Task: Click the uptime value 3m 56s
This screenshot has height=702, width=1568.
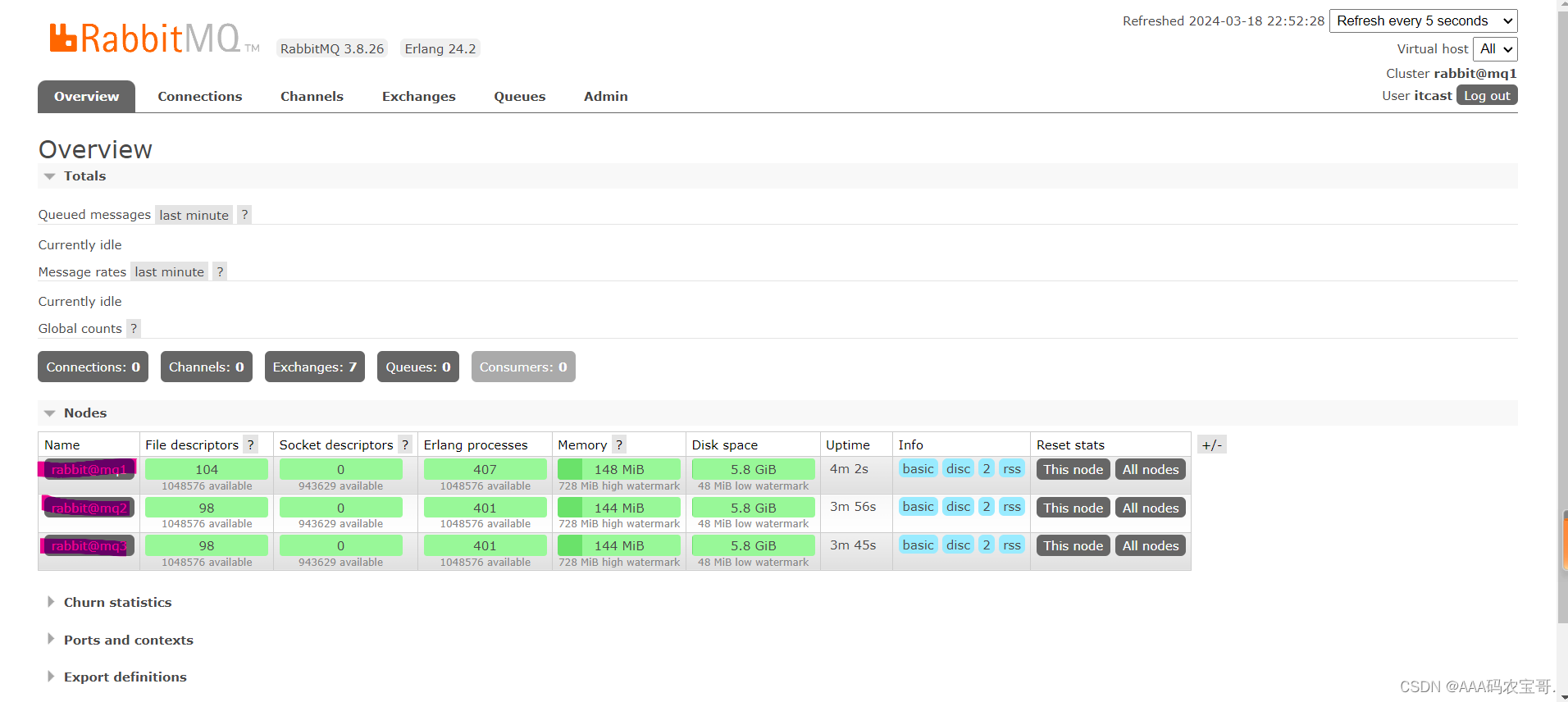Action: pyautogui.click(x=853, y=506)
